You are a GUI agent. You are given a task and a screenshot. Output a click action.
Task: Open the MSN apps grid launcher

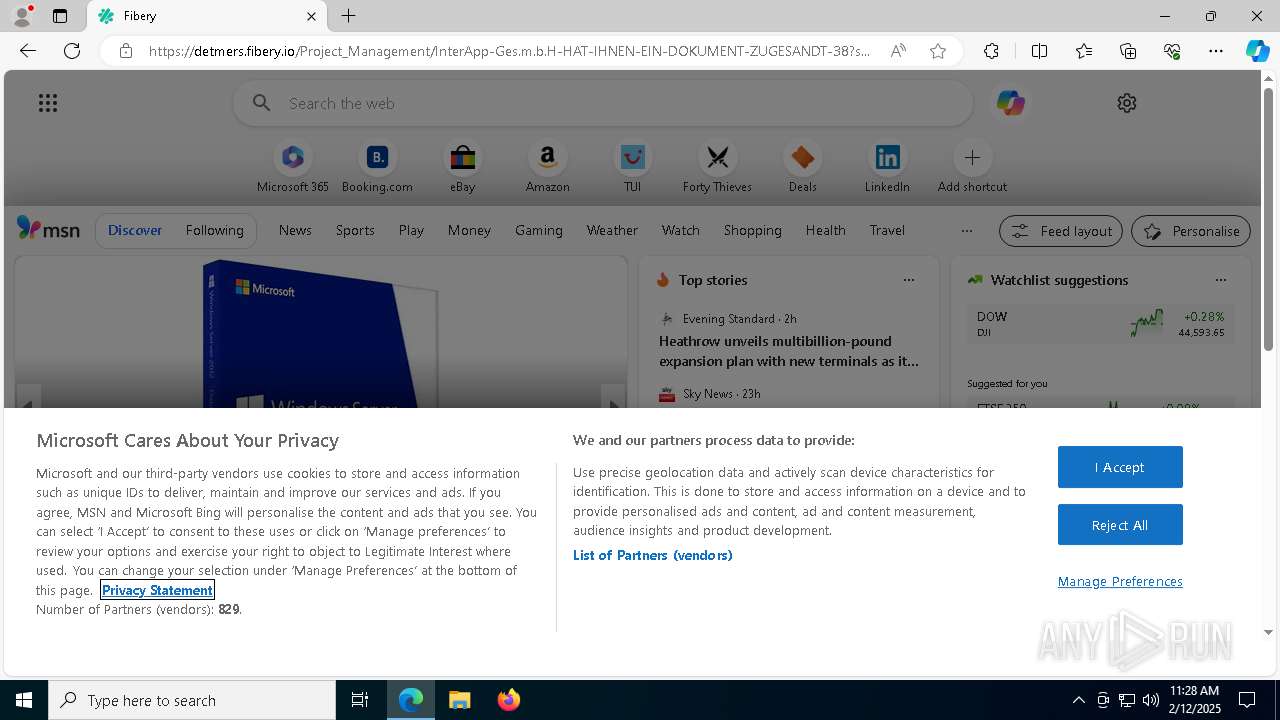pos(48,103)
